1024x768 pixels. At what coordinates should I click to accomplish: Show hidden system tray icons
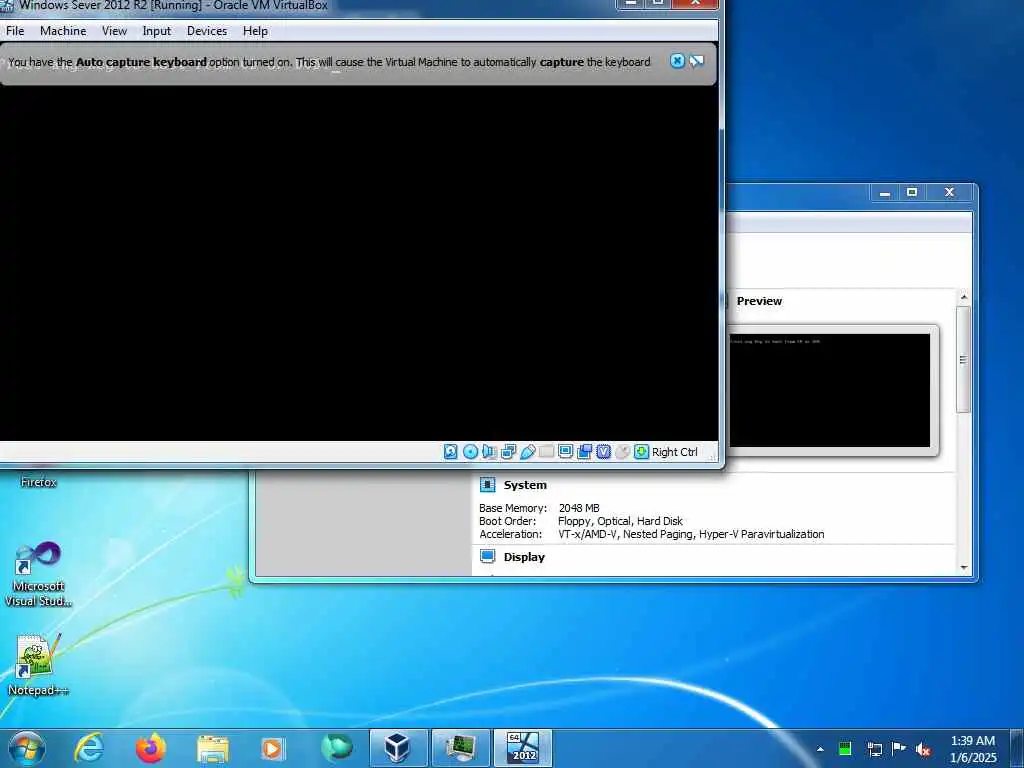point(820,749)
